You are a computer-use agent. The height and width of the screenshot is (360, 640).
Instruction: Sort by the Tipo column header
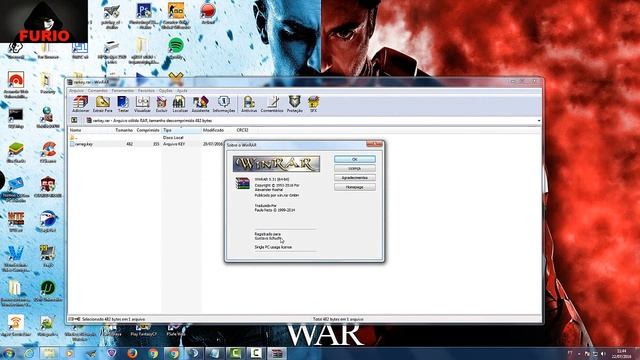pos(181,130)
